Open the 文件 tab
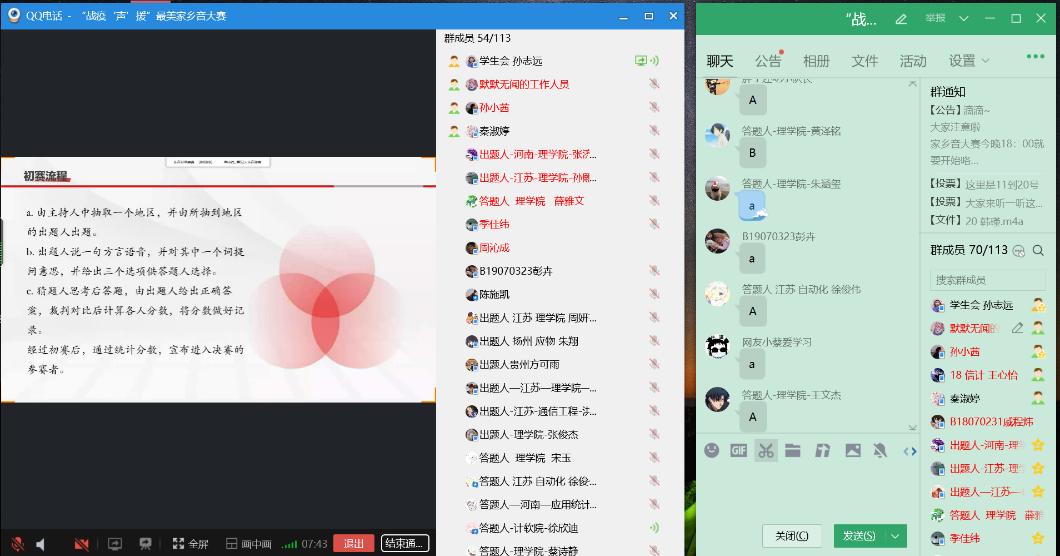 (x=865, y=61)
